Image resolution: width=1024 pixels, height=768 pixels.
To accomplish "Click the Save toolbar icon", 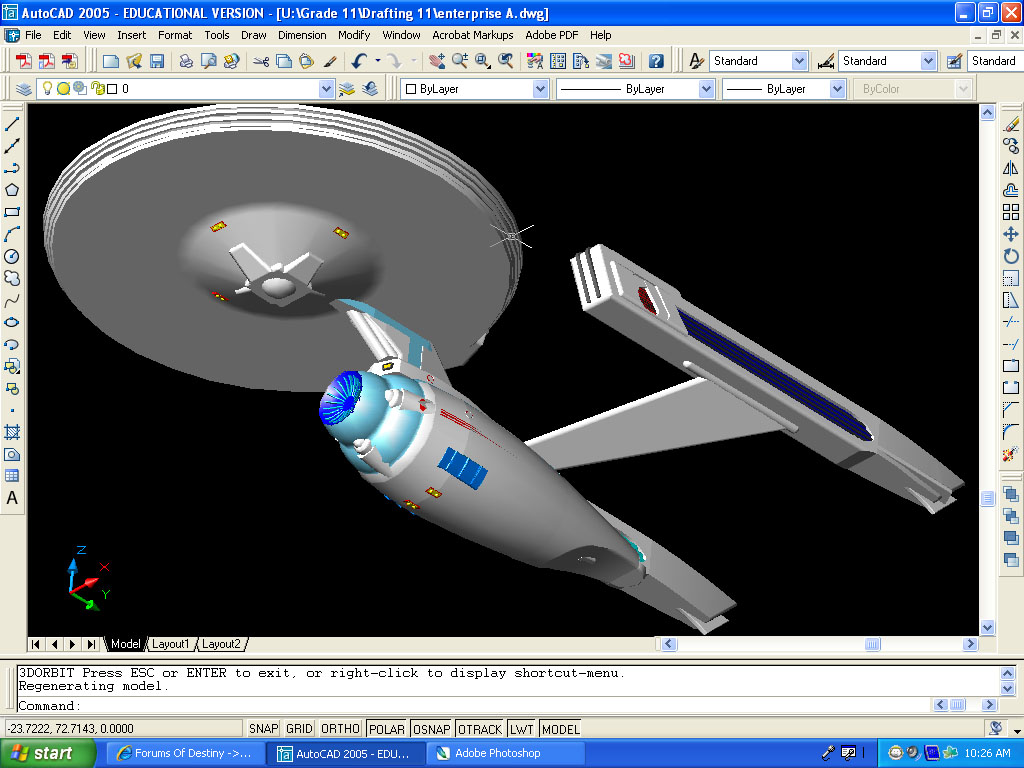I will (x=157, y=61).
